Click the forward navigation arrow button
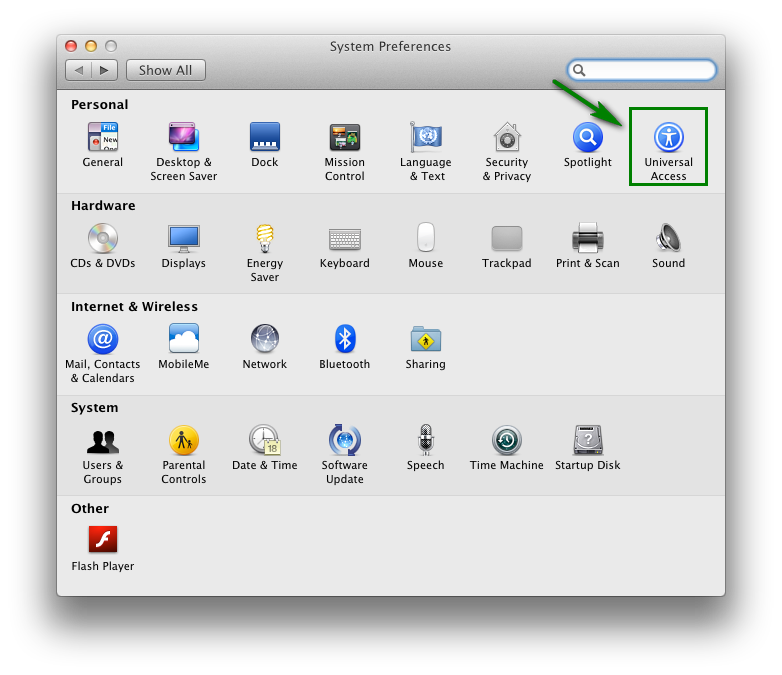Viewport: 782px width, 675px height. (x=106, y=70)
